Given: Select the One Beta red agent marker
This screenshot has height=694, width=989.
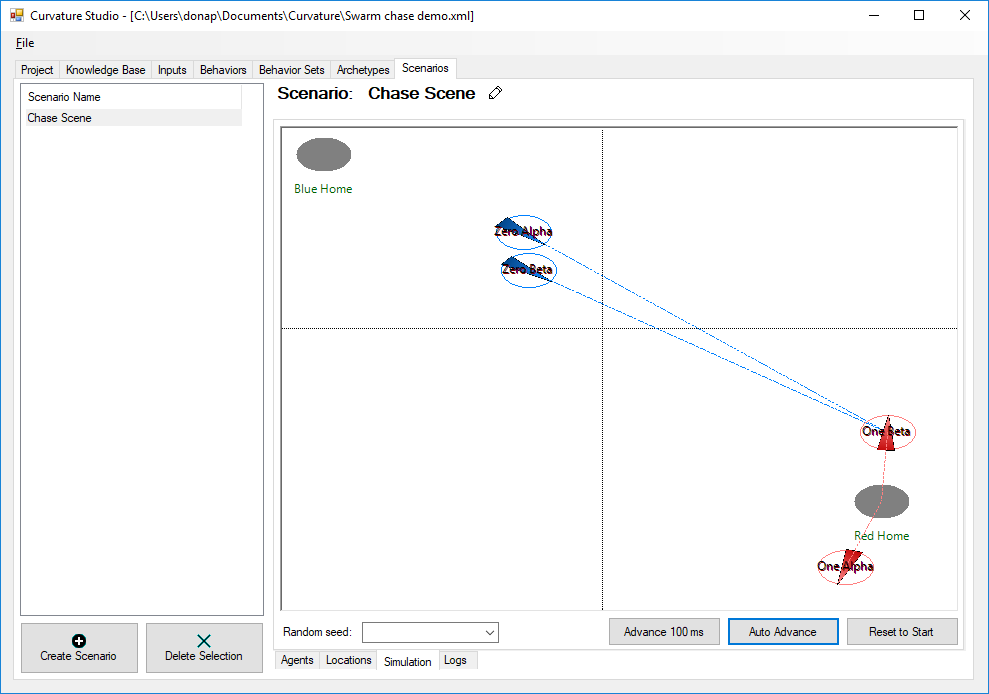Looking at the screenshot, I should pos(887,432).
